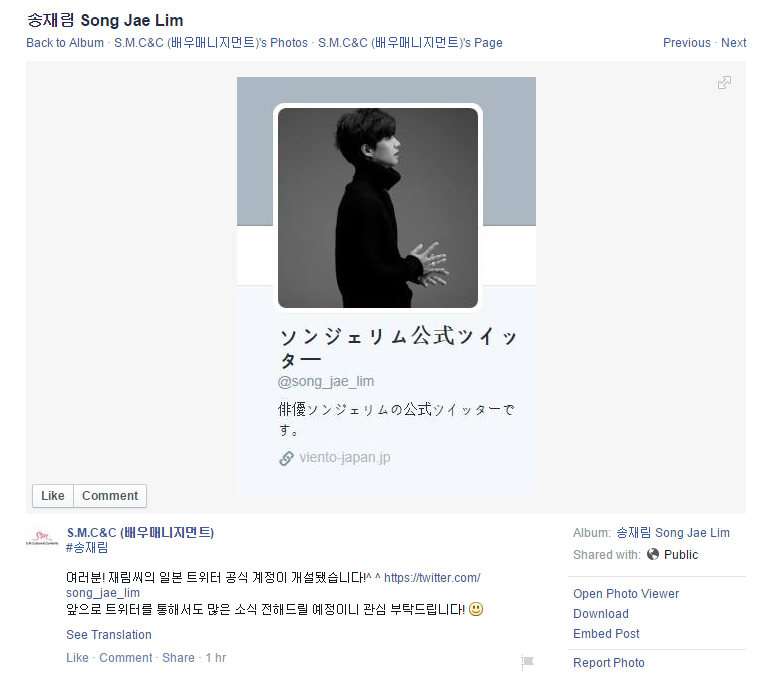Go to the Next photo
The width and height of the screenshot is (760, 674).
click(733, 43)
